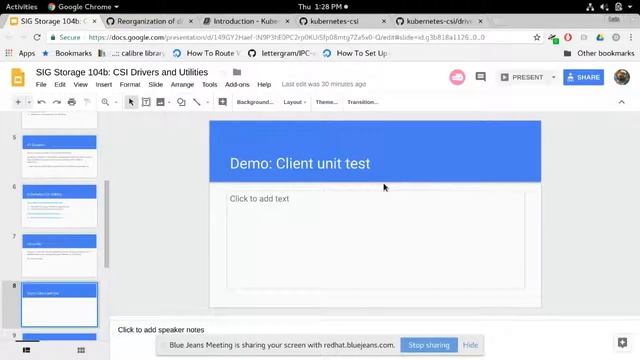
Task: Select the arrow cursor tool
Action: click(x=131, y=102)
